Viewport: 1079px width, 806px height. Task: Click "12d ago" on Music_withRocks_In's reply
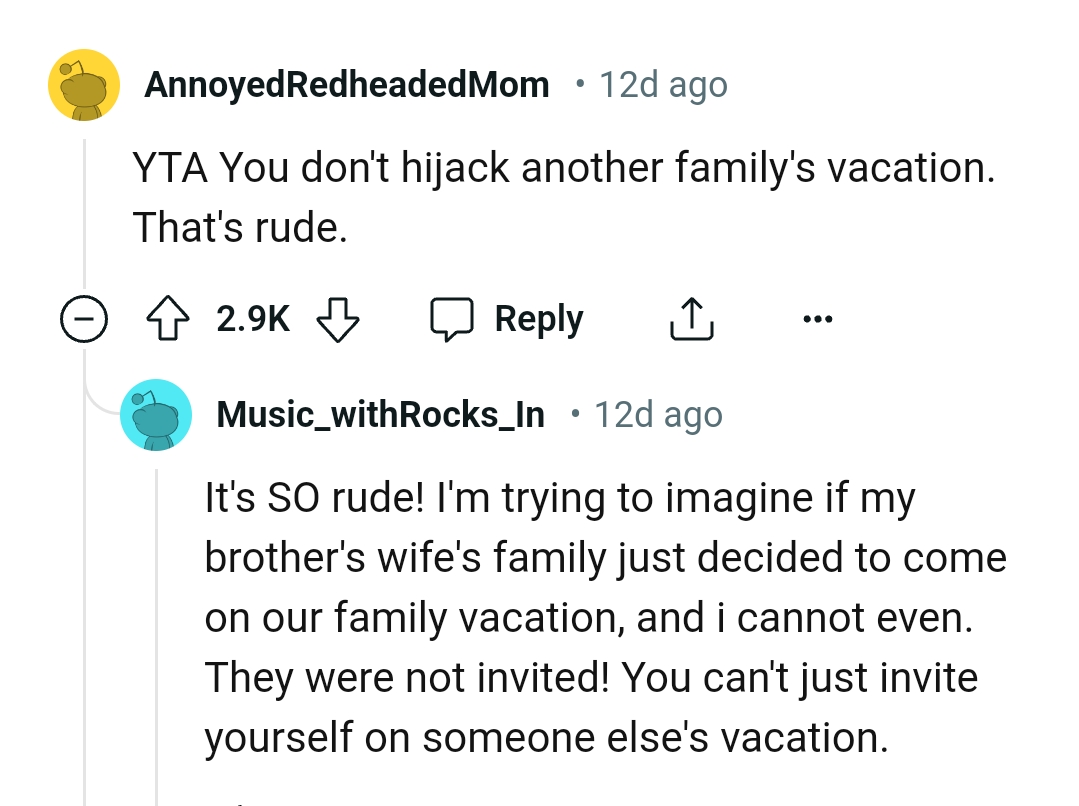(x=656, y=414)
